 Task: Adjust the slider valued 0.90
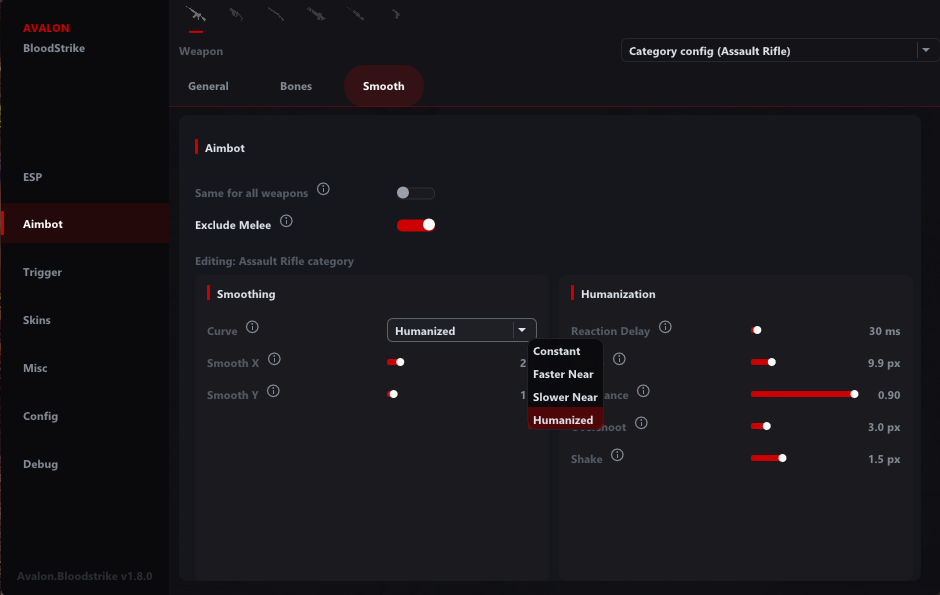tap(805, 394)
